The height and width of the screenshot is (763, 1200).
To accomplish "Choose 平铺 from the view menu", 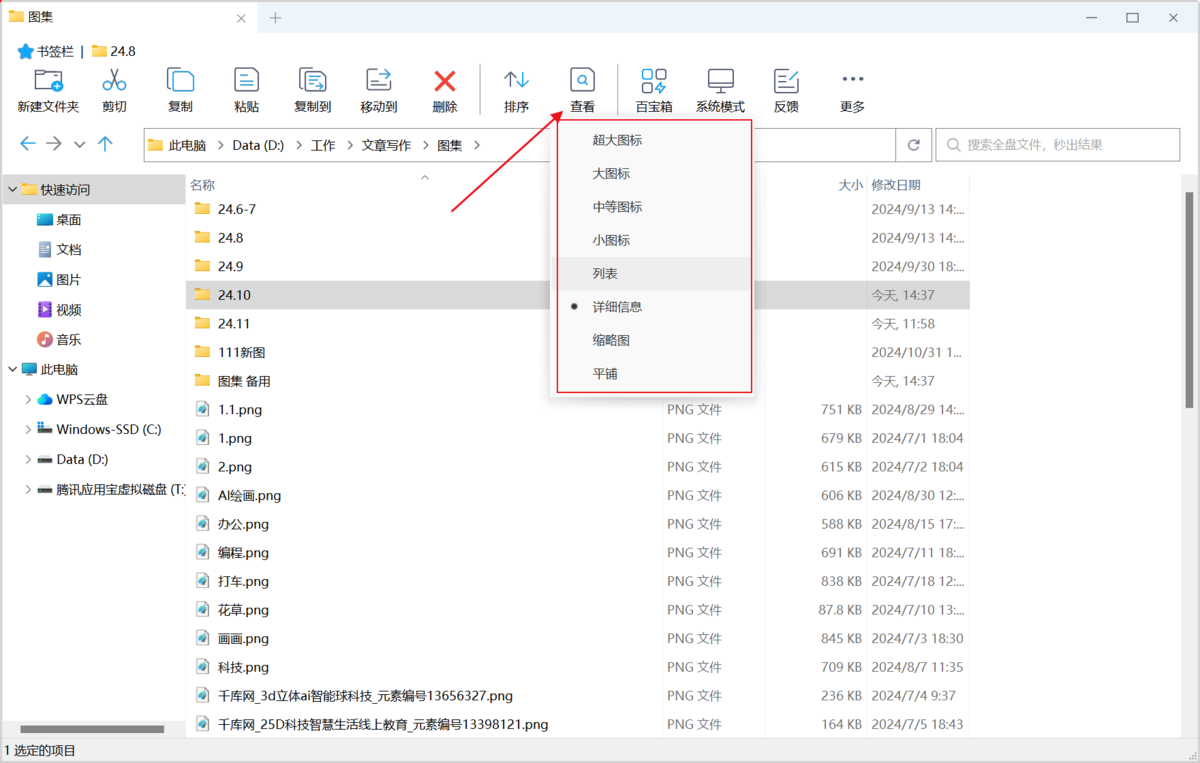I will click(x=606, y=373).
